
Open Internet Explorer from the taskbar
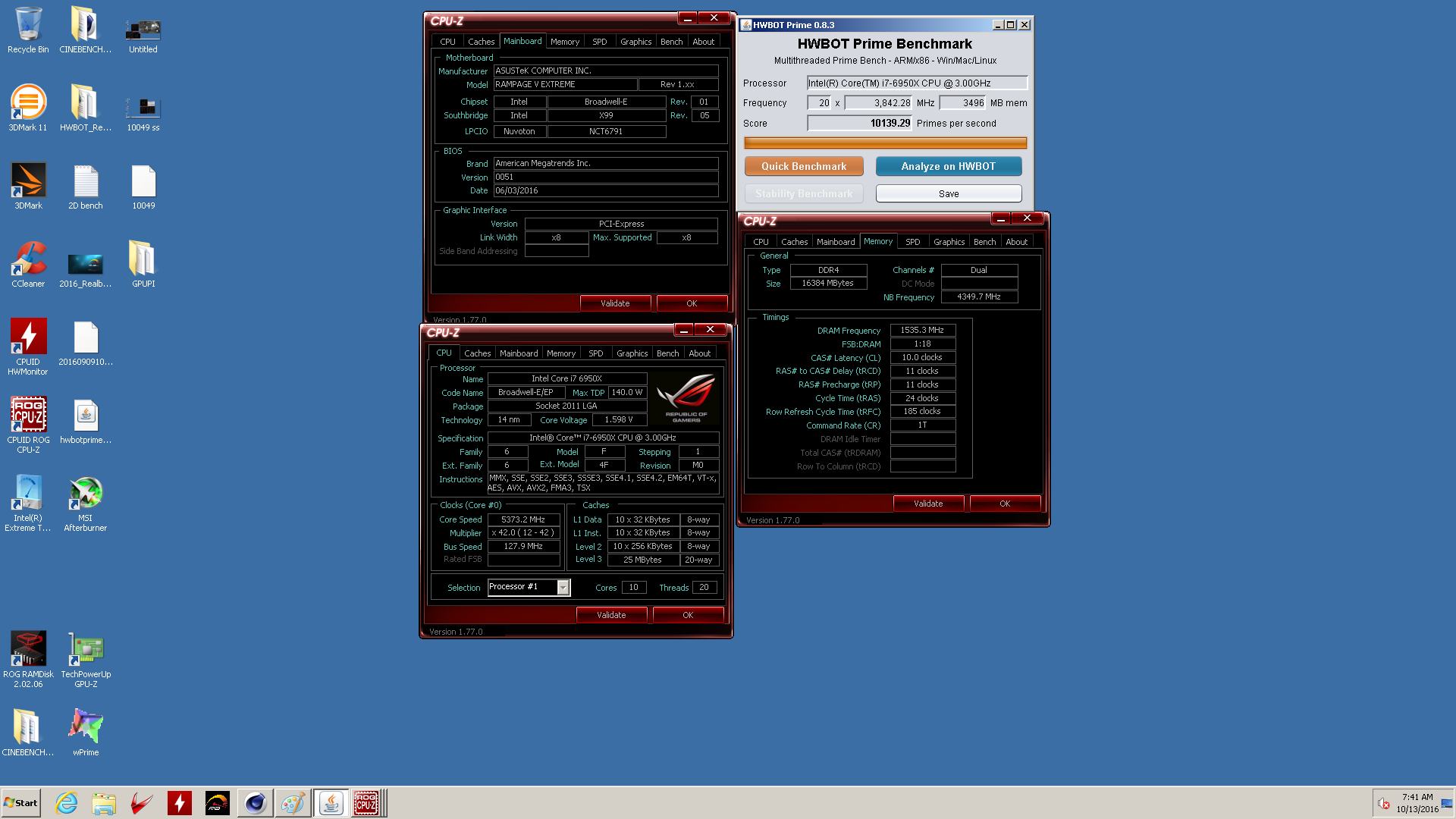point(67,803)
